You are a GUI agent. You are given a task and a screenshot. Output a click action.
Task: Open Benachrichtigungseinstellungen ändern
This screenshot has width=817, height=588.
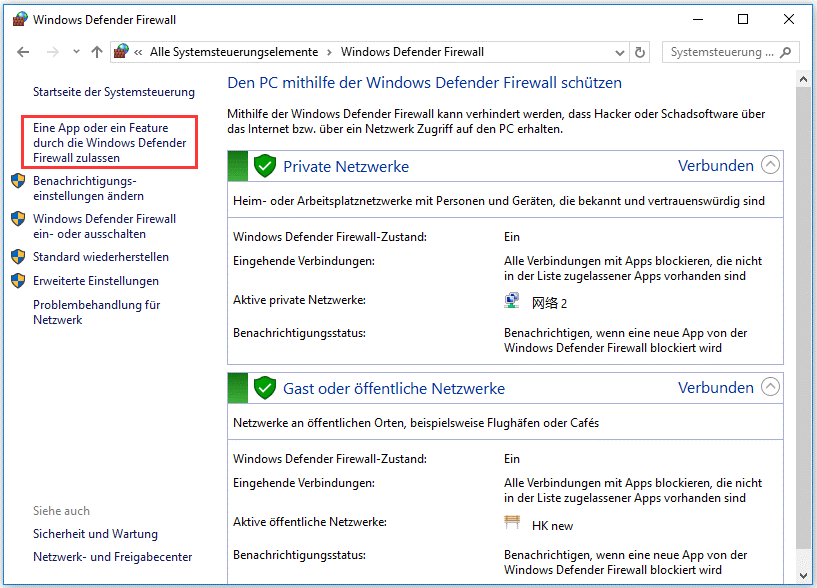88,188
